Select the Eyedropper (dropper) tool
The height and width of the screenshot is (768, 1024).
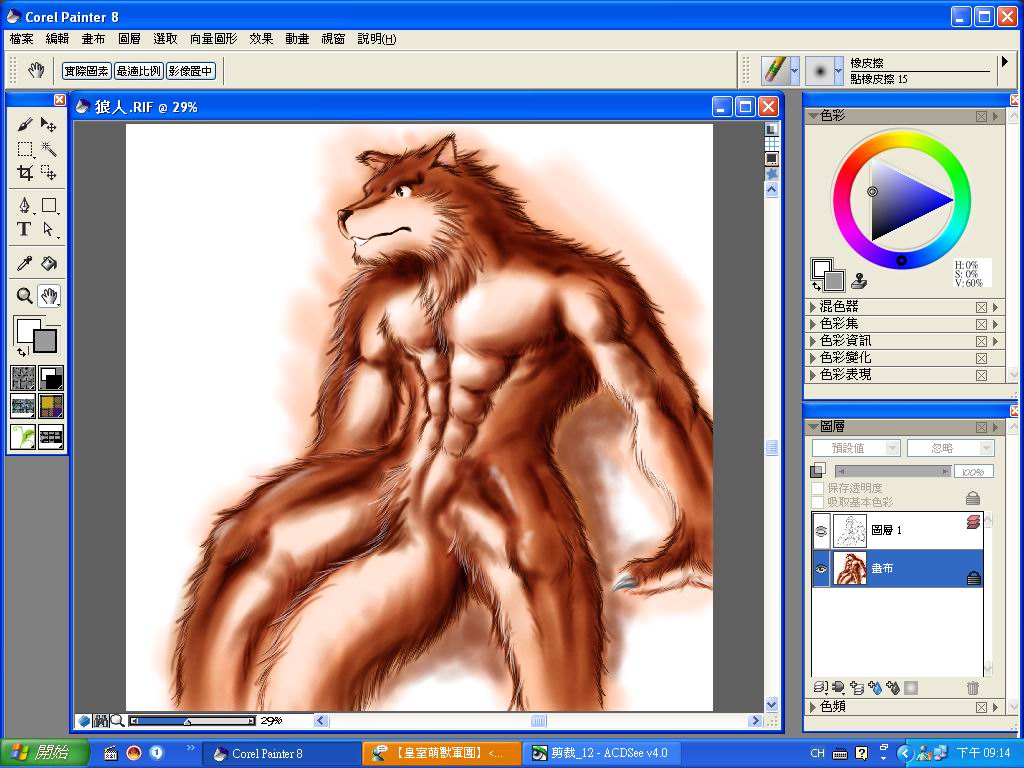tap(25, 264)
